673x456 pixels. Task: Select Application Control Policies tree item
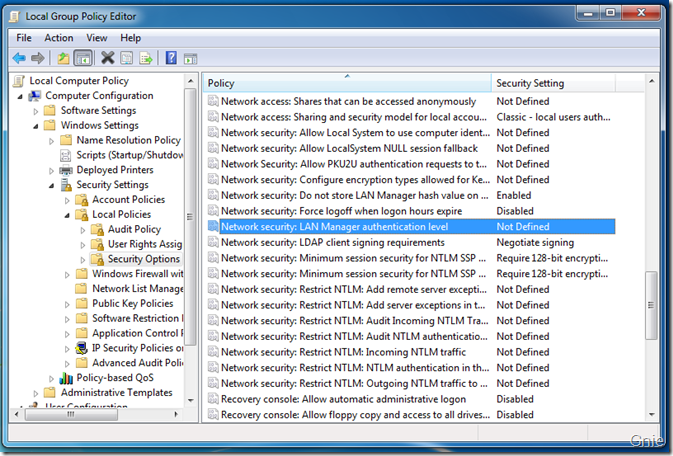(137, 333)
